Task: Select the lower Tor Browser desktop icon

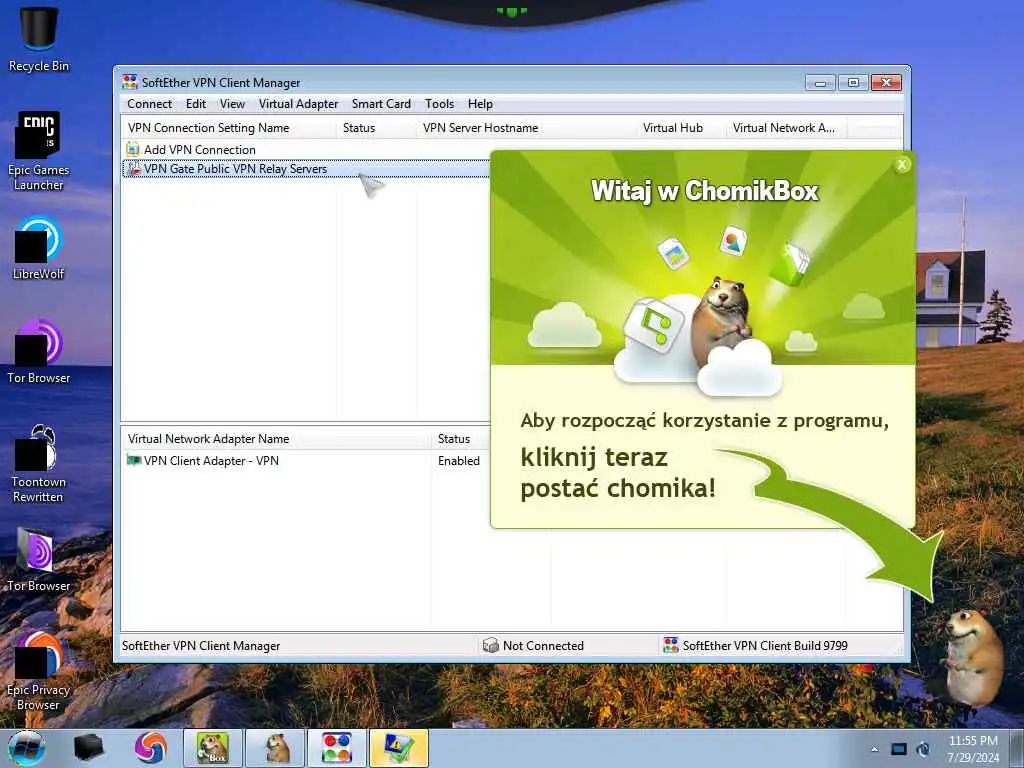Action: tap(39, 560)
